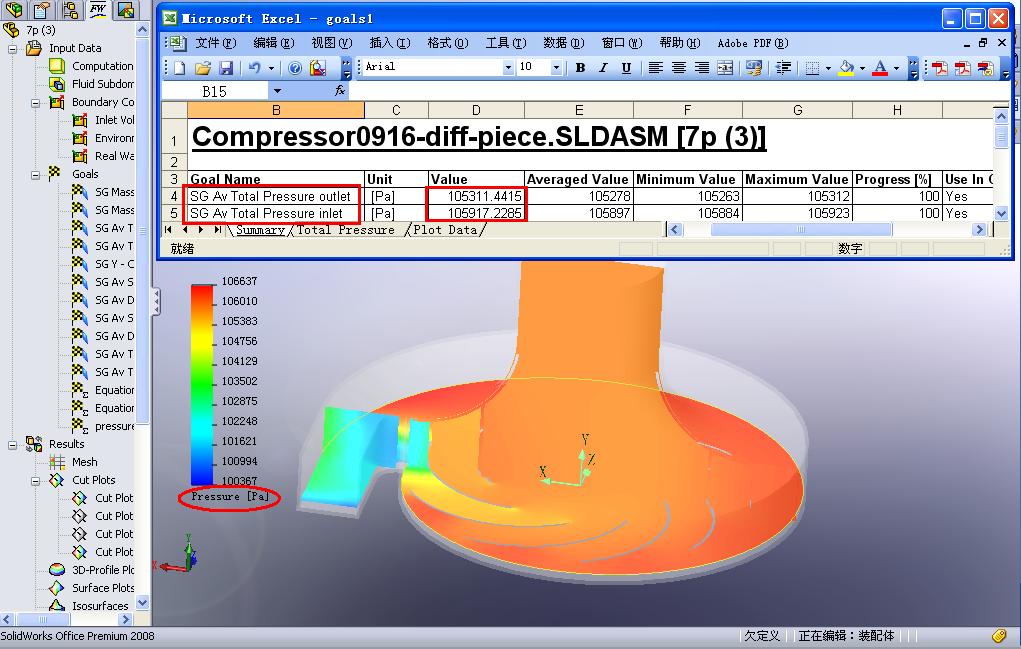The height and width of the screenshot is (649, 1021).
Task: Click the Borders icon in Excel toolbar
Action: [x=812, y=68]
